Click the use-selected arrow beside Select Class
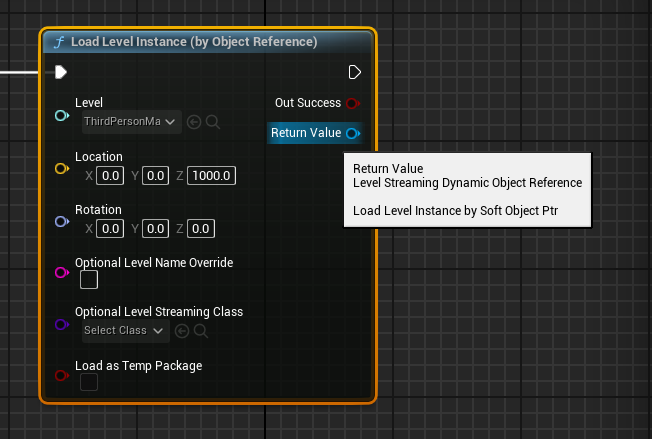 click(x=182, y=331)
